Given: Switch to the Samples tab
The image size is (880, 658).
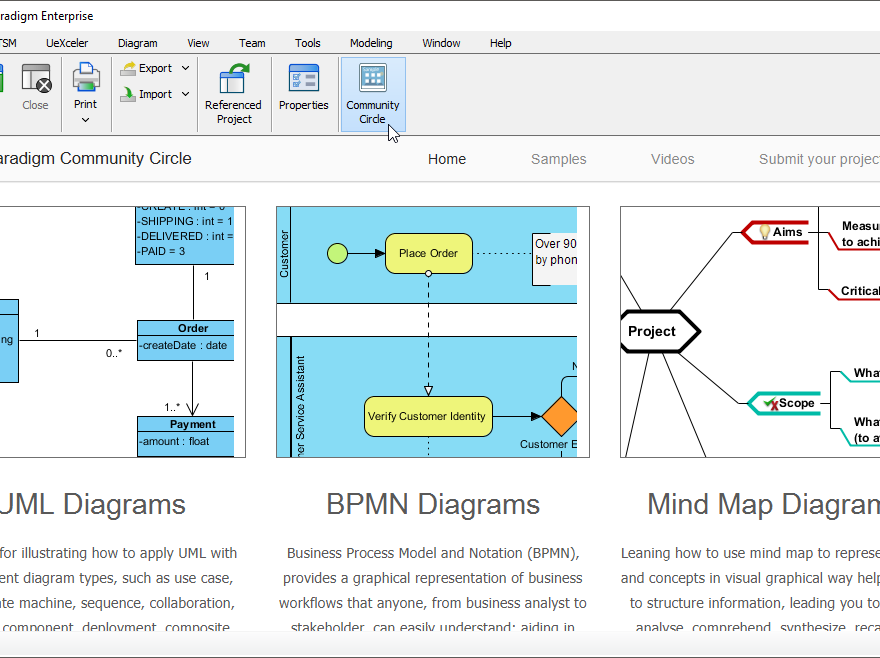Looking at the screenshot, I should (x=558, y=159).
